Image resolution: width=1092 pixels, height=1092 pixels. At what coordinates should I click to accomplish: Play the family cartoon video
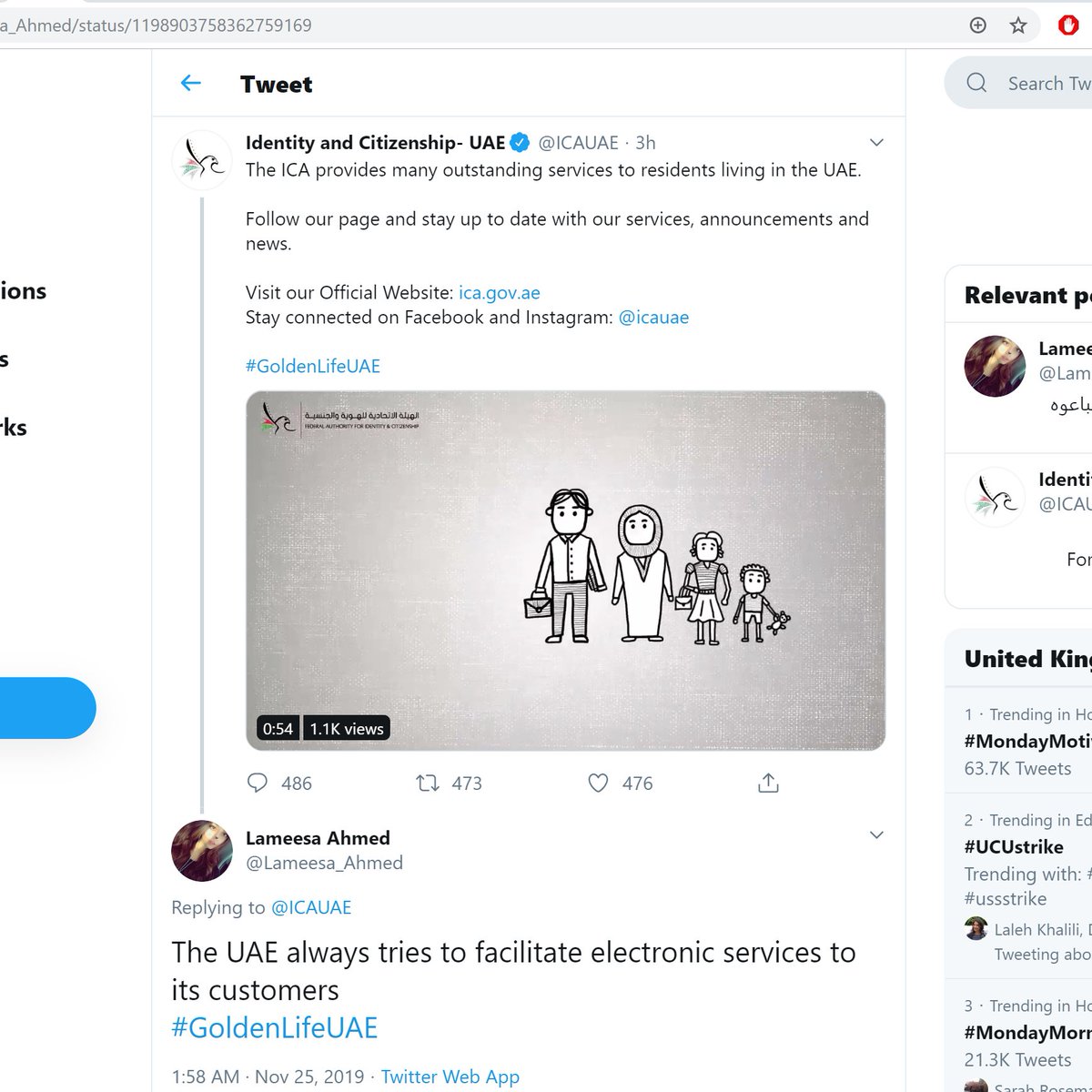565,571
